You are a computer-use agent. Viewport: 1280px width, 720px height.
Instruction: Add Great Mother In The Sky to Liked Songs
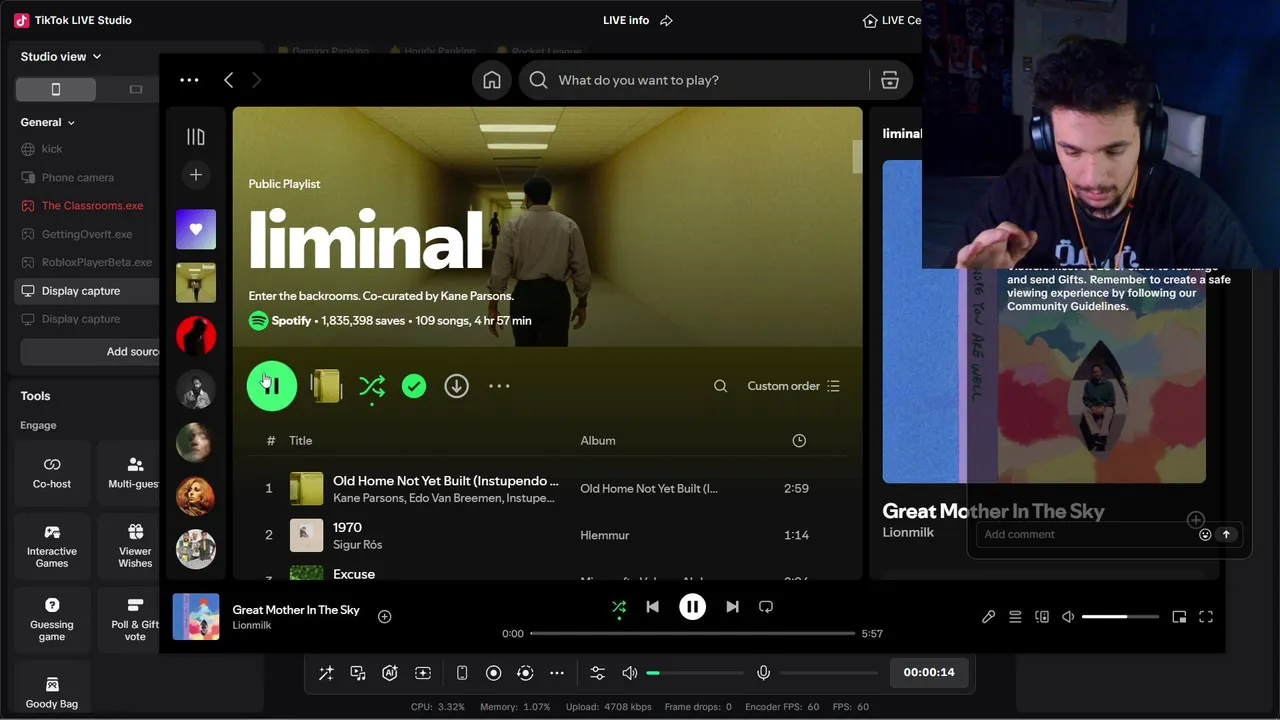tap(384, 617)
